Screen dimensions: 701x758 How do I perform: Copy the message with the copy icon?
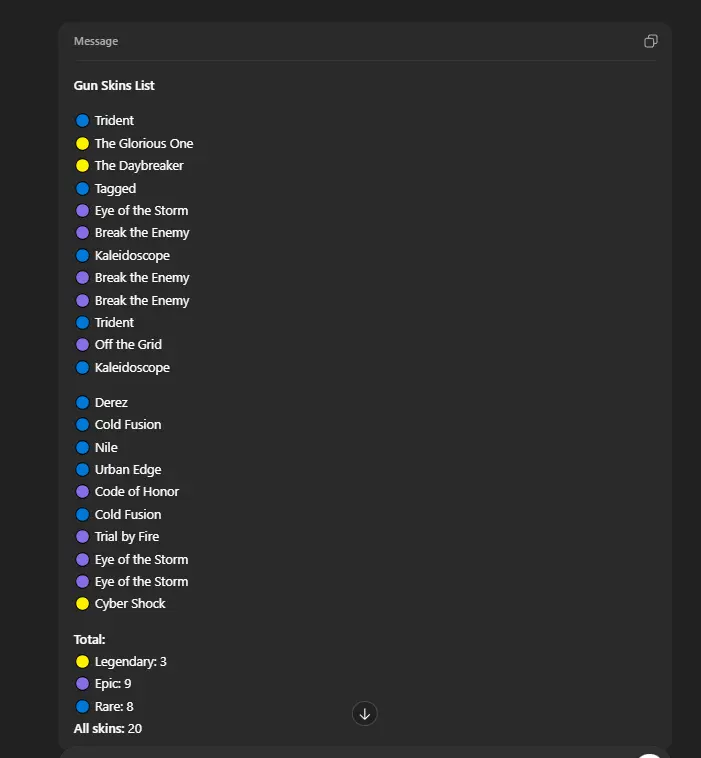[651, 41]
